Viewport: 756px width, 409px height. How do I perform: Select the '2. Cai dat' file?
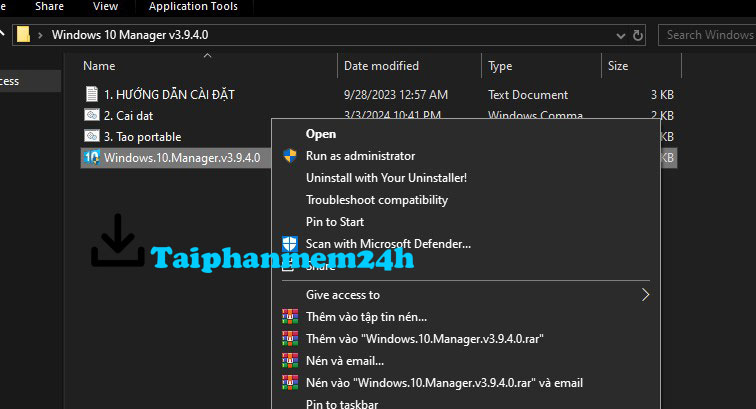coord(128,116)
